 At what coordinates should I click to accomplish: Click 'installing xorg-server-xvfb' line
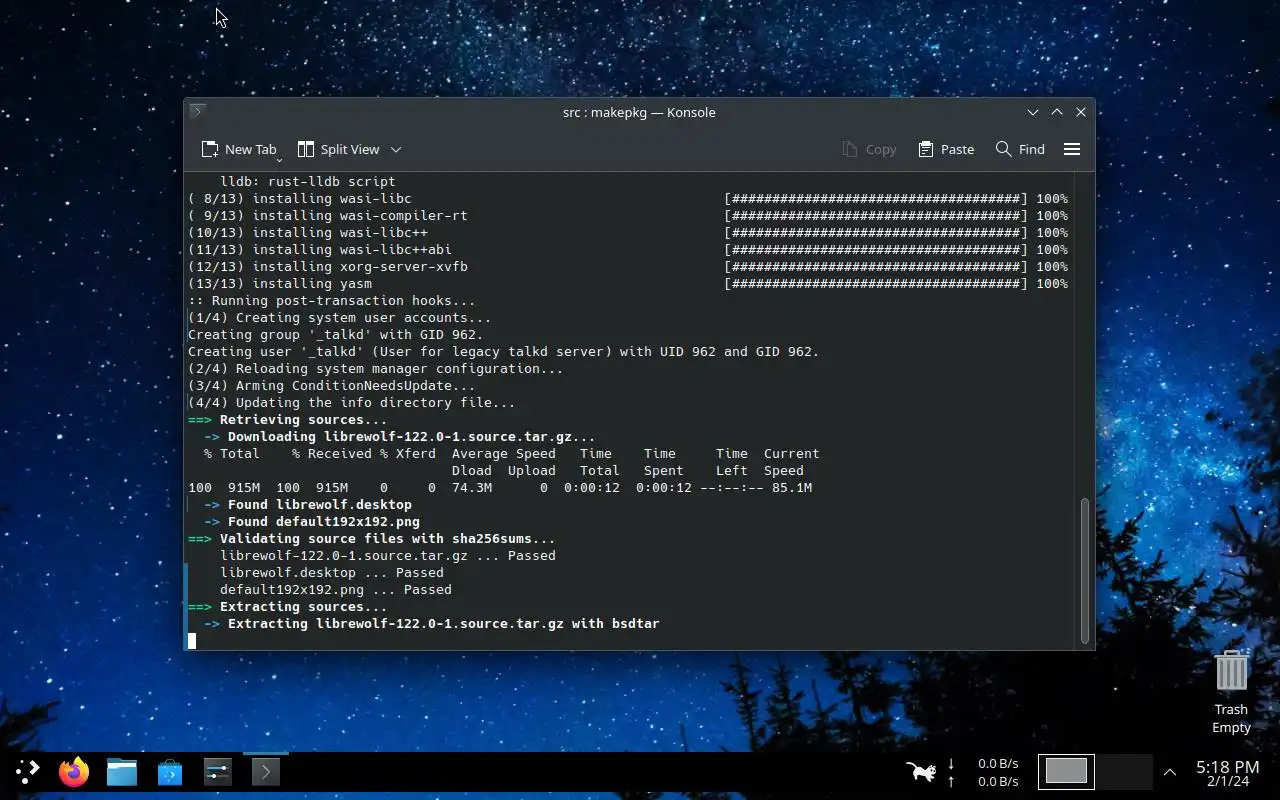pos(327,267)
